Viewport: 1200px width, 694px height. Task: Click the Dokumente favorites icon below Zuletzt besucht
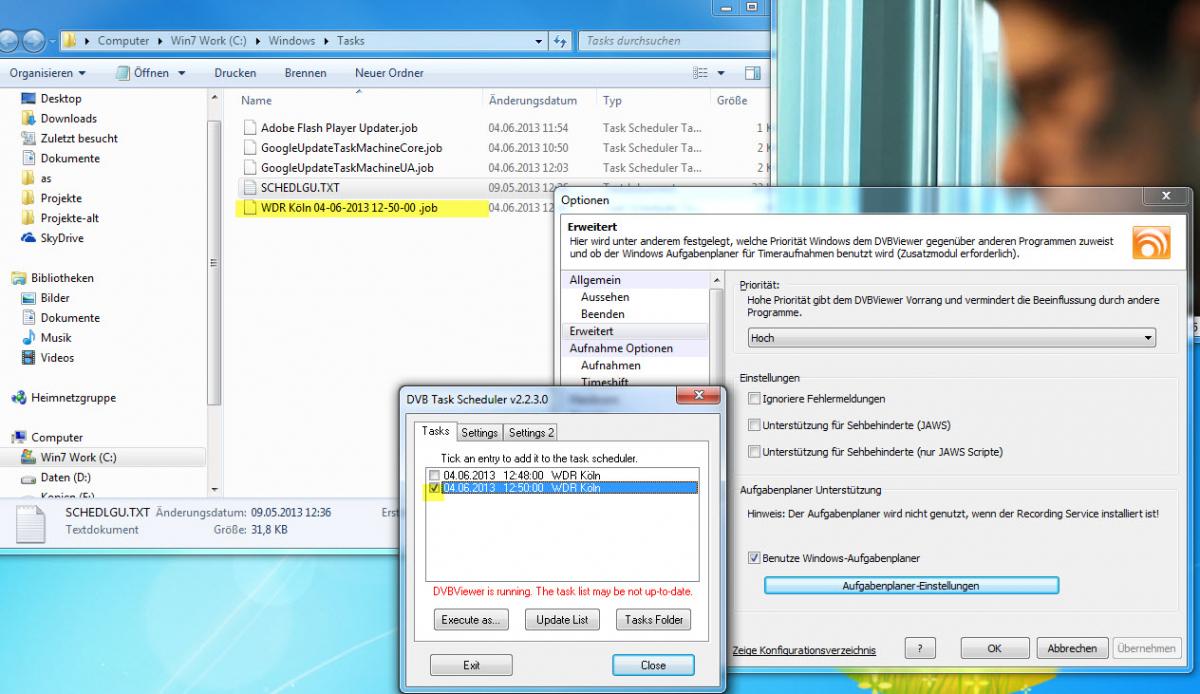pyautogui.click(x=28, y=158)
